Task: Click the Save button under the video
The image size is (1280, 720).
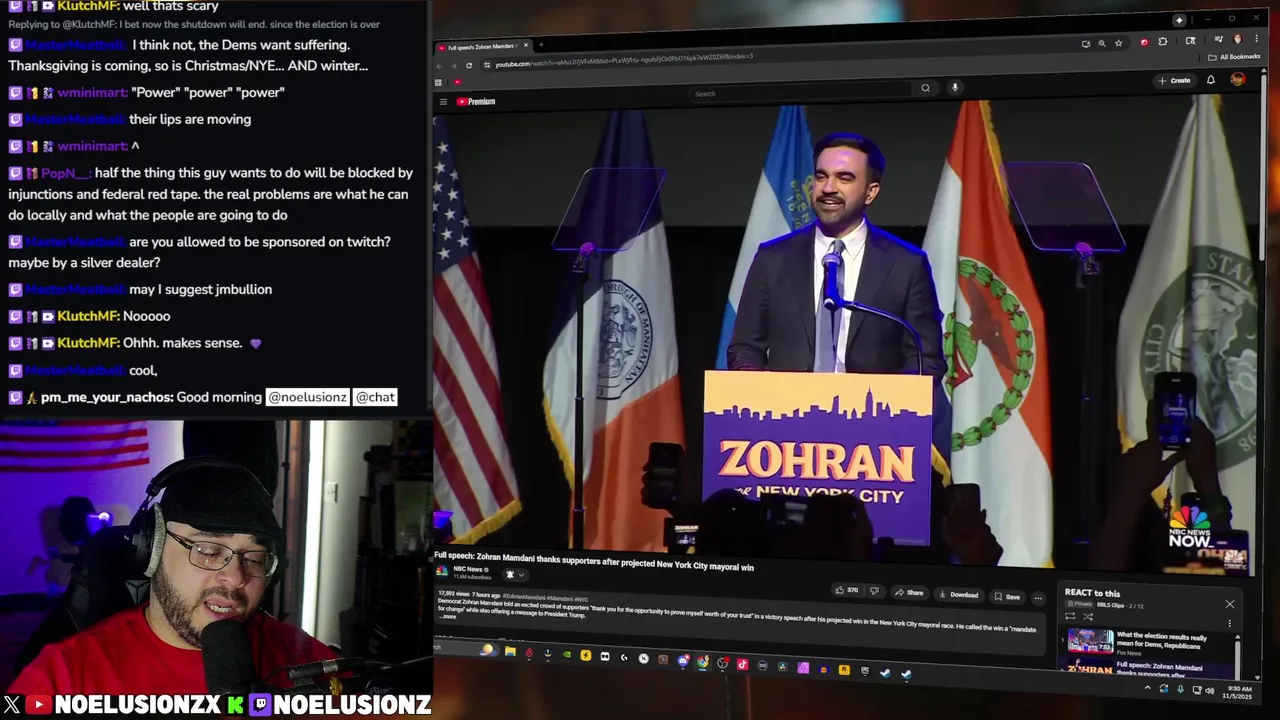Action: click(1007, 597)
